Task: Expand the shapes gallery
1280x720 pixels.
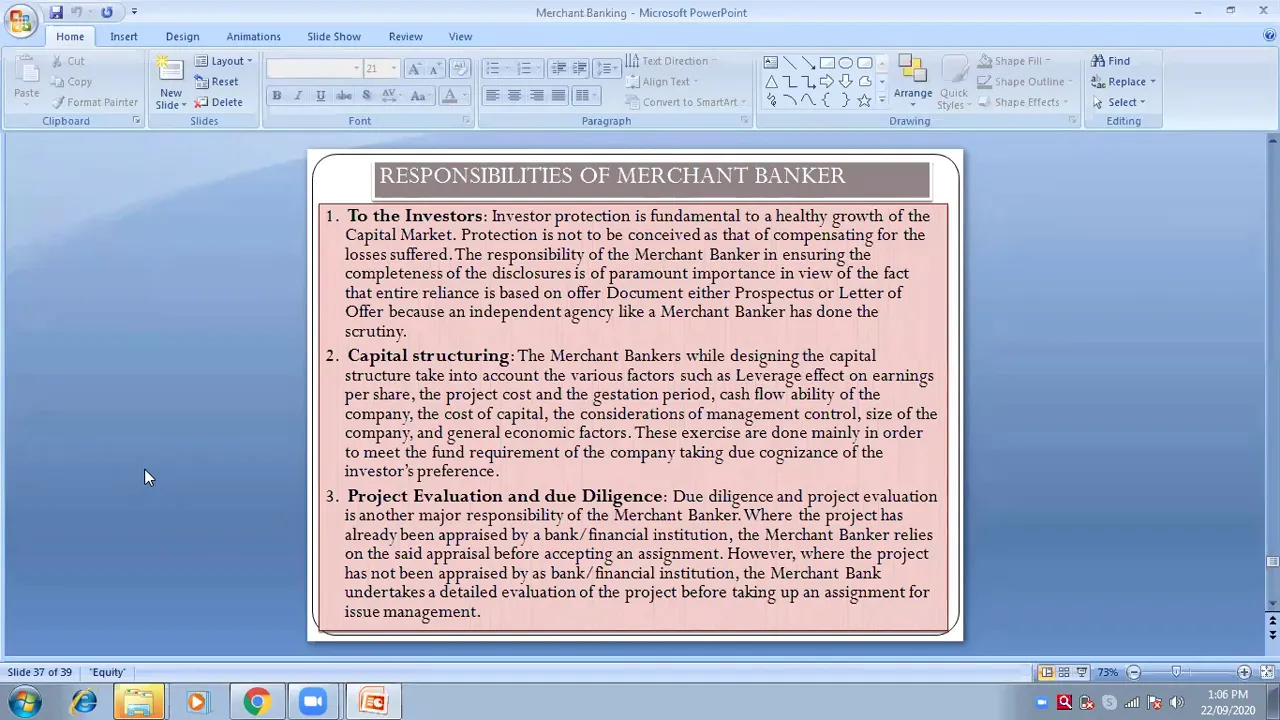Action: point(881,100)
